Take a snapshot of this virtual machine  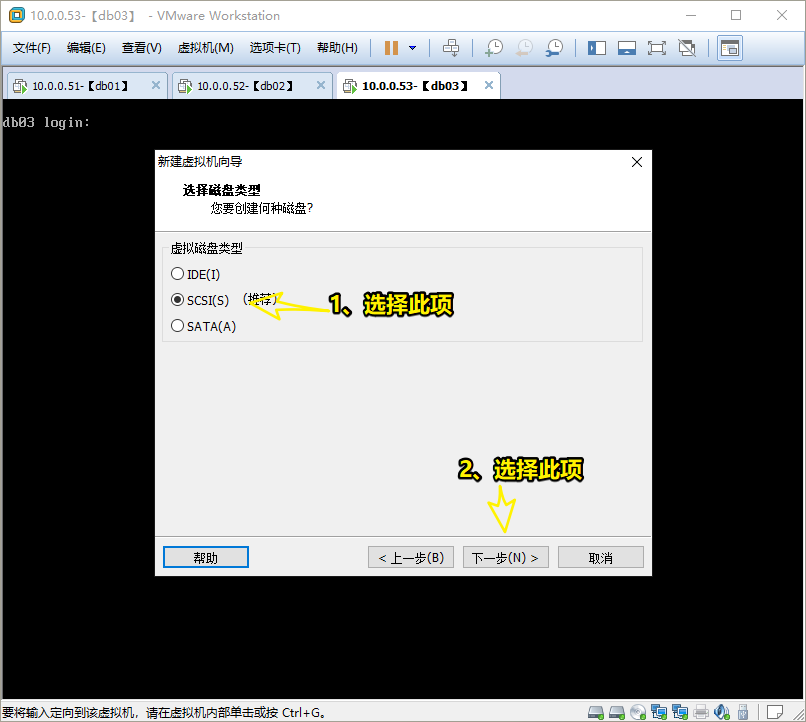(493, 48)
